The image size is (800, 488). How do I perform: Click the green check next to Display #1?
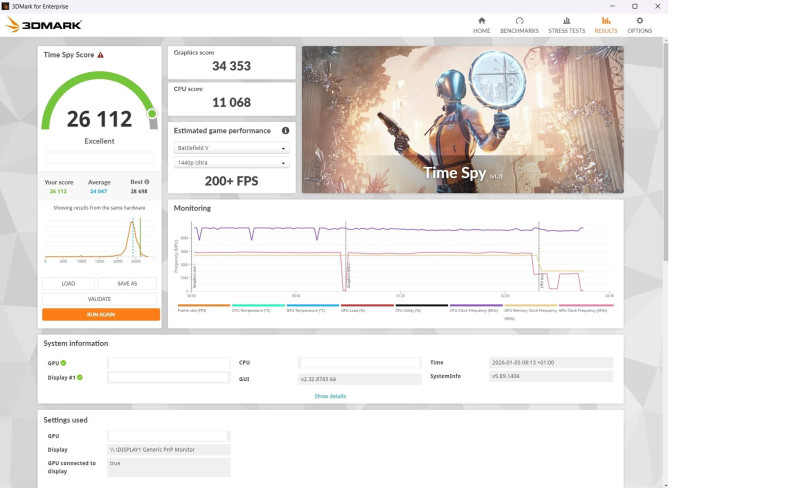click(80, 377)
